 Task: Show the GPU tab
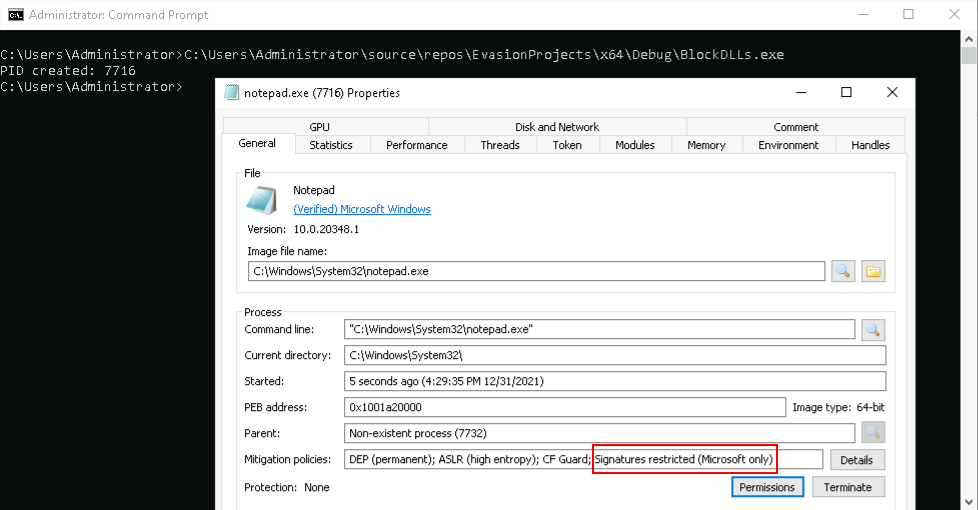(319, 127)
